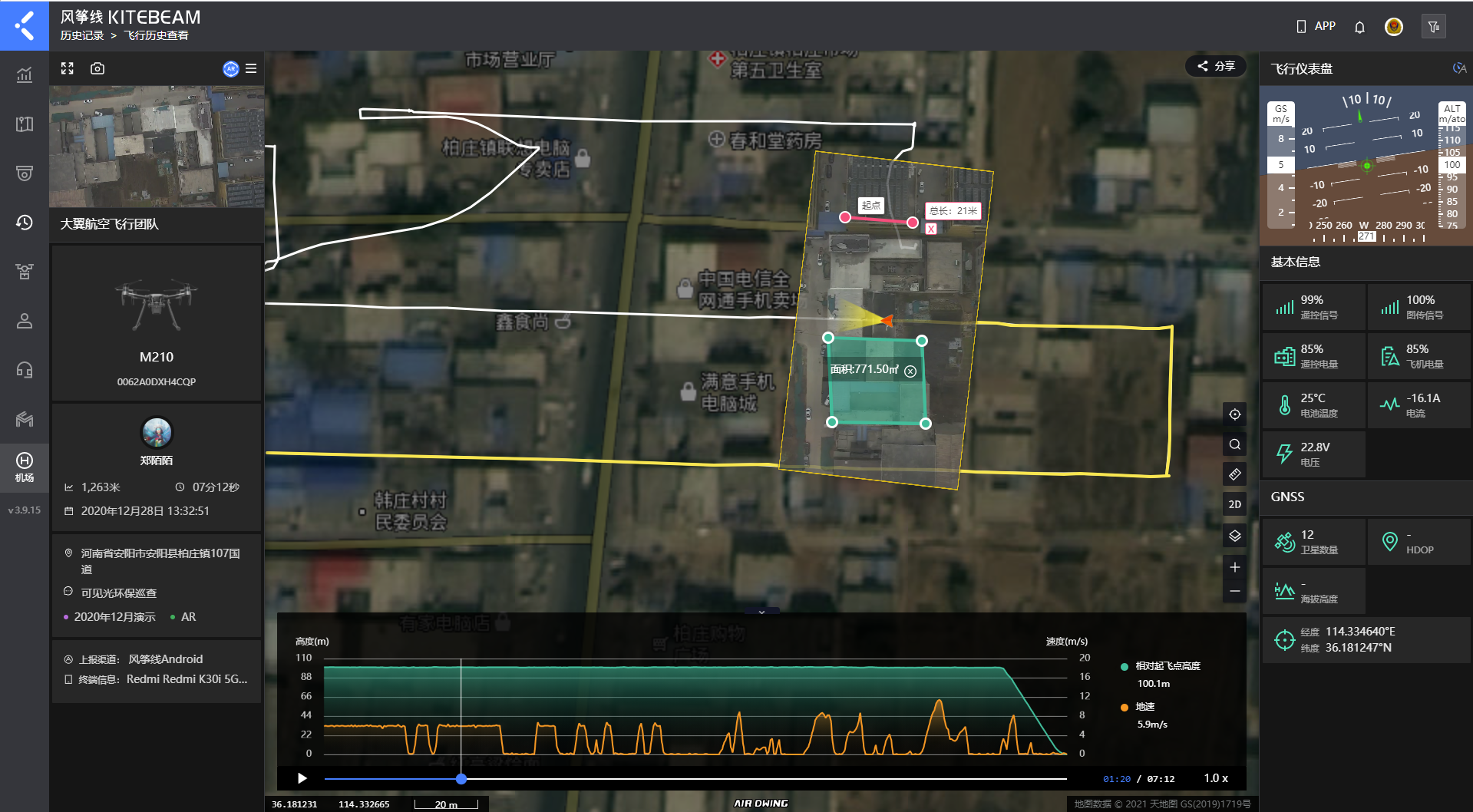Viewport: 1473px width, 812px height.
Task: Center map on location target icon
Action: [x=1234, y=414]
